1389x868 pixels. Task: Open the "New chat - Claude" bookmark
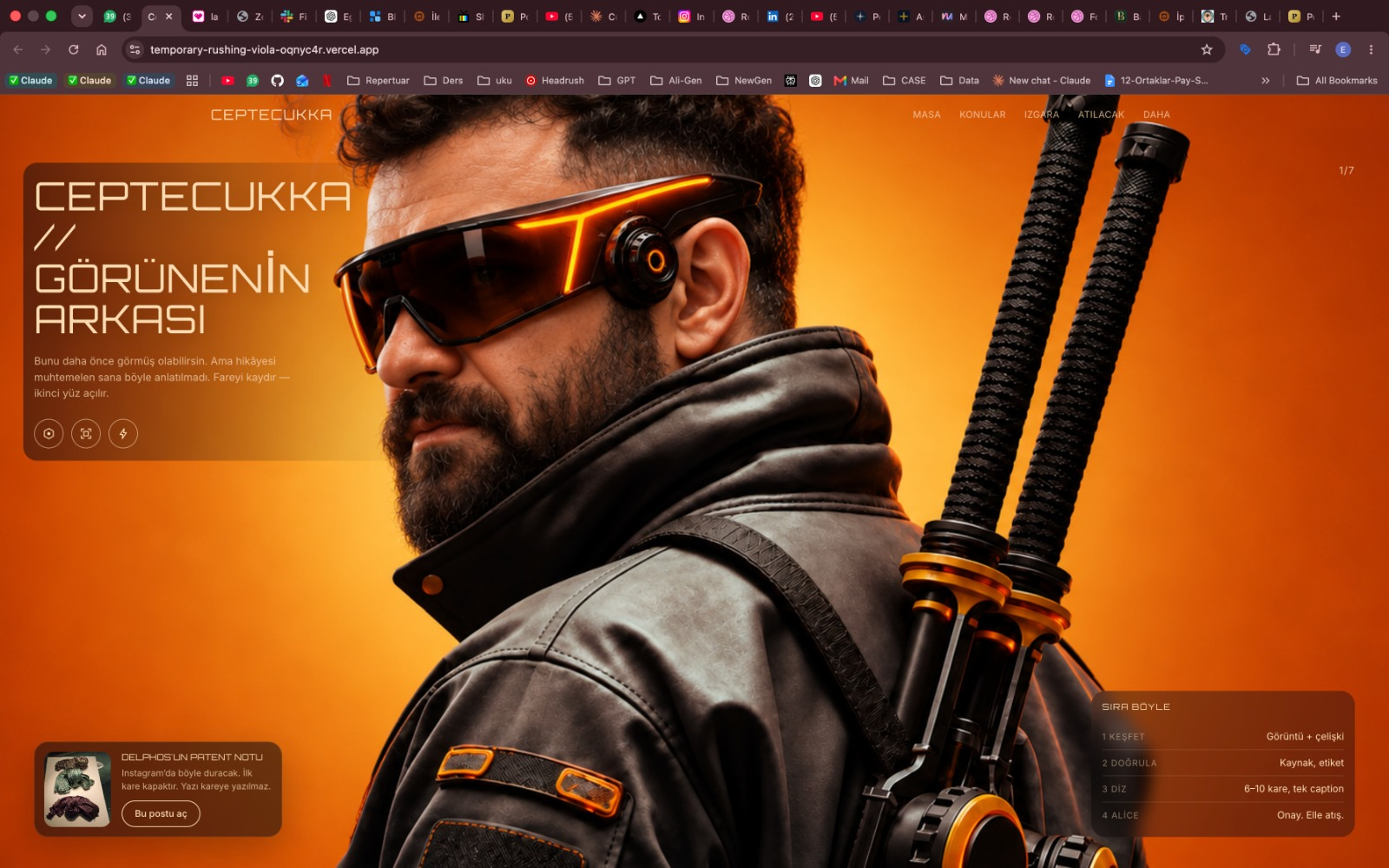coord(1042,80)
